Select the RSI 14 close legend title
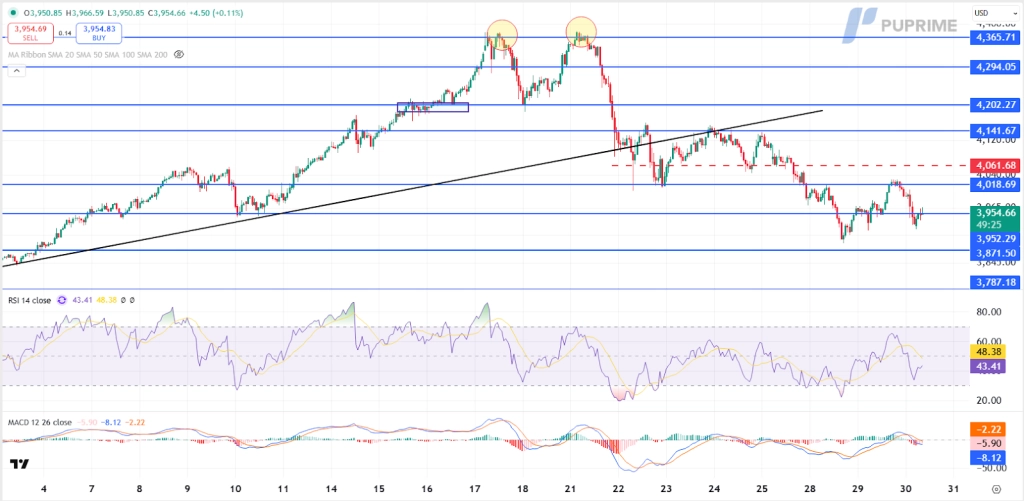 [x=29, y=300]
